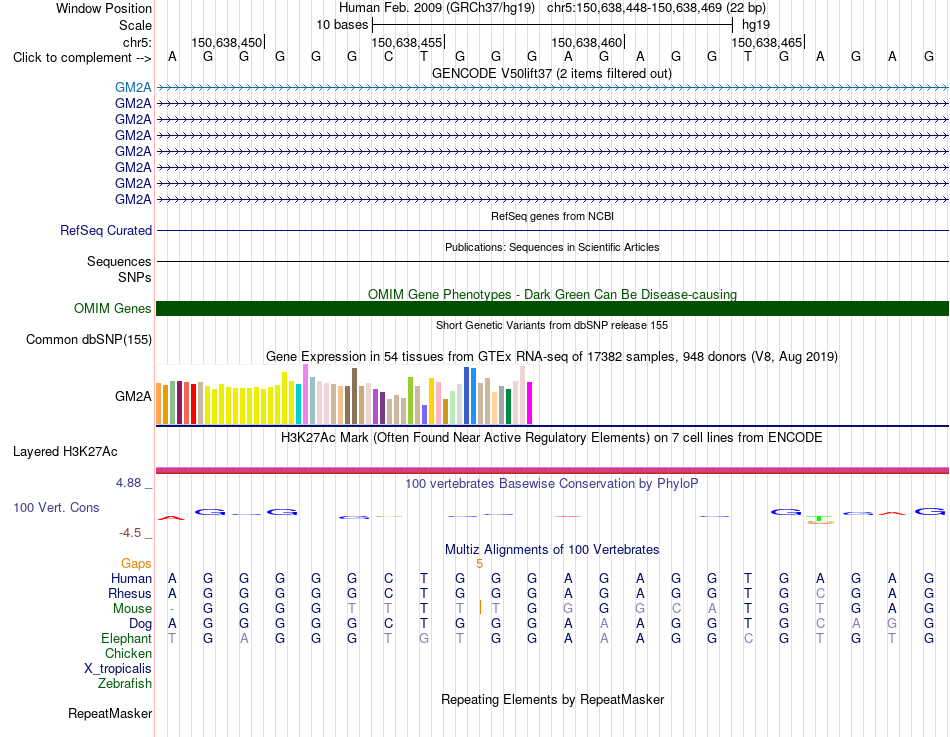The image size is (950, 737).
Task: Select the Elephant species row label
Action: point(126,638)
